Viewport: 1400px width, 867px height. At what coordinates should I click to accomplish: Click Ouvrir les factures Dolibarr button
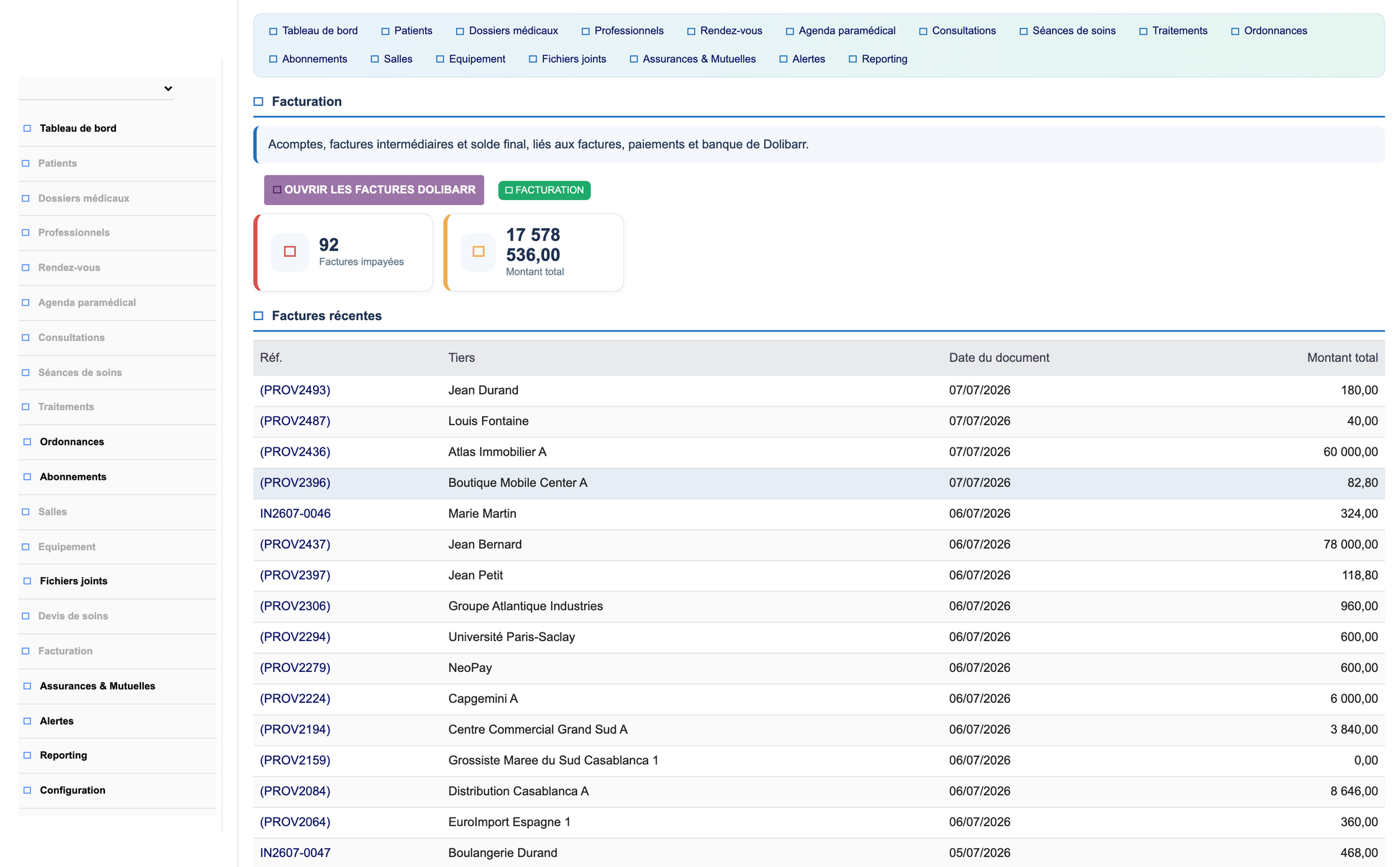[x=374, y=190]
